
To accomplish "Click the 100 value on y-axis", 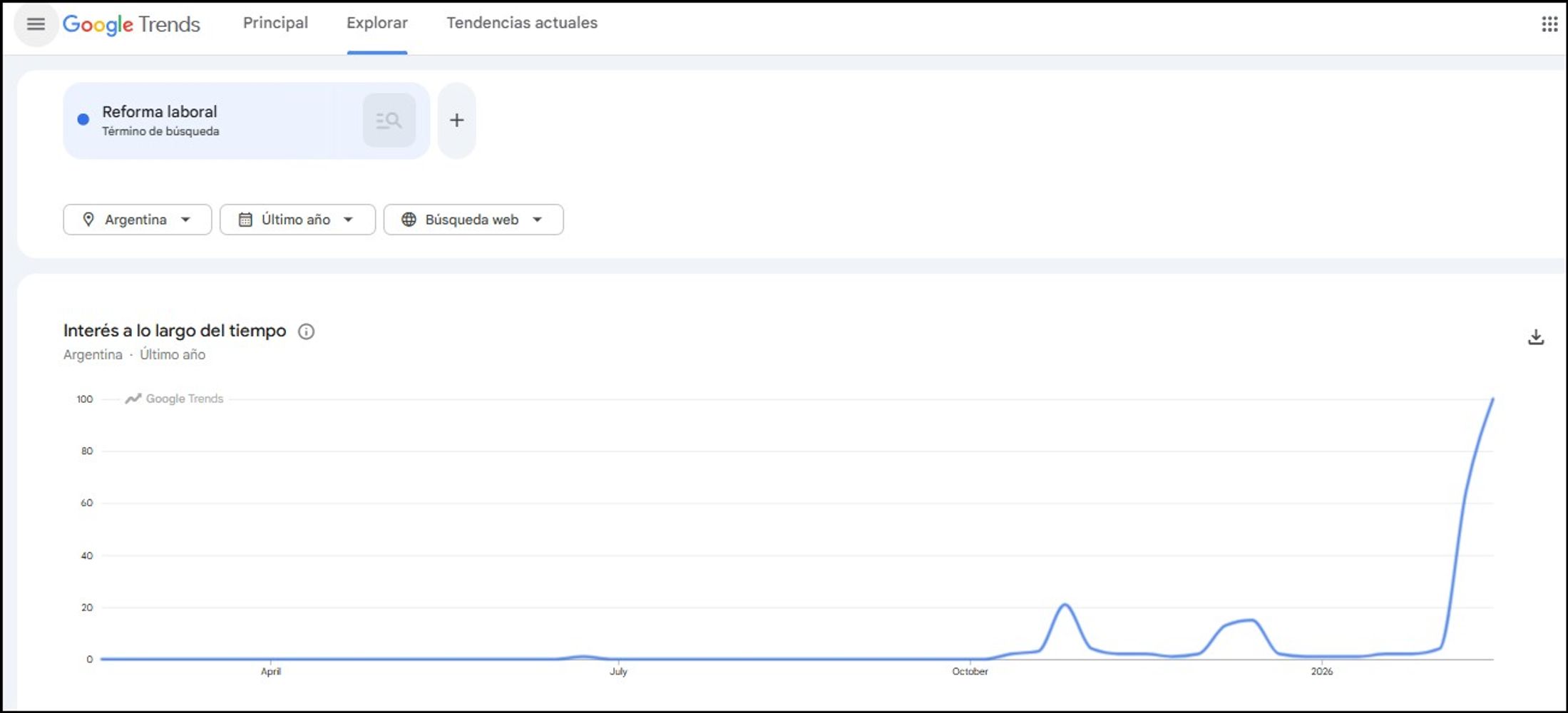I will click(x=85, y=399).
